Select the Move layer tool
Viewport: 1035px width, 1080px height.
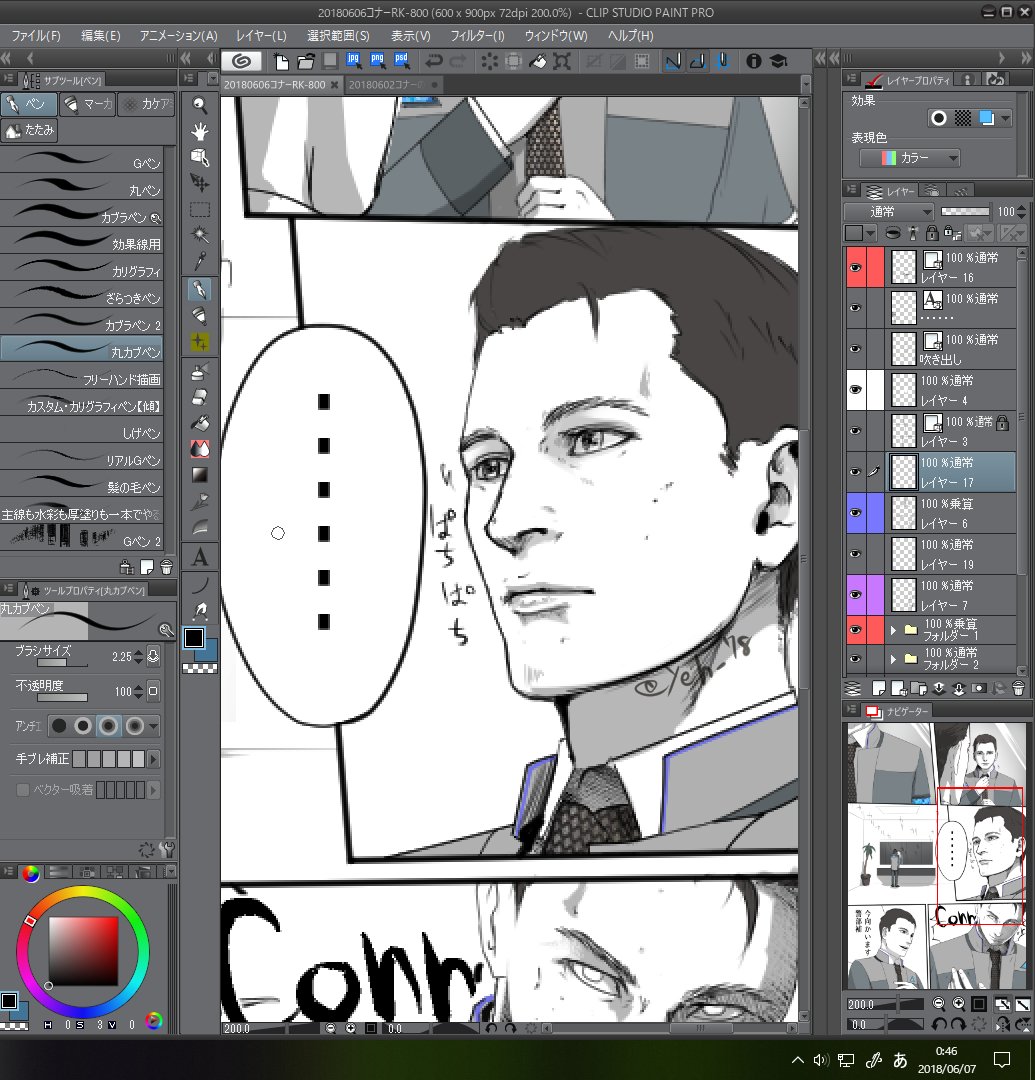pyautogui.click(x=200, y=183)
